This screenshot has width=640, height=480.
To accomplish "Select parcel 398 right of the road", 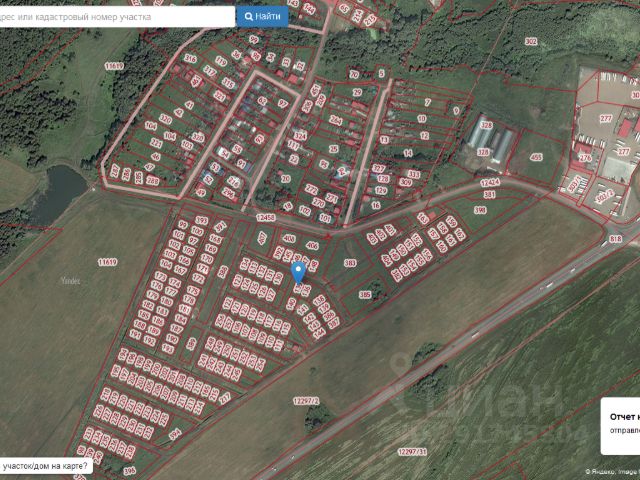I will click(479, 210).
